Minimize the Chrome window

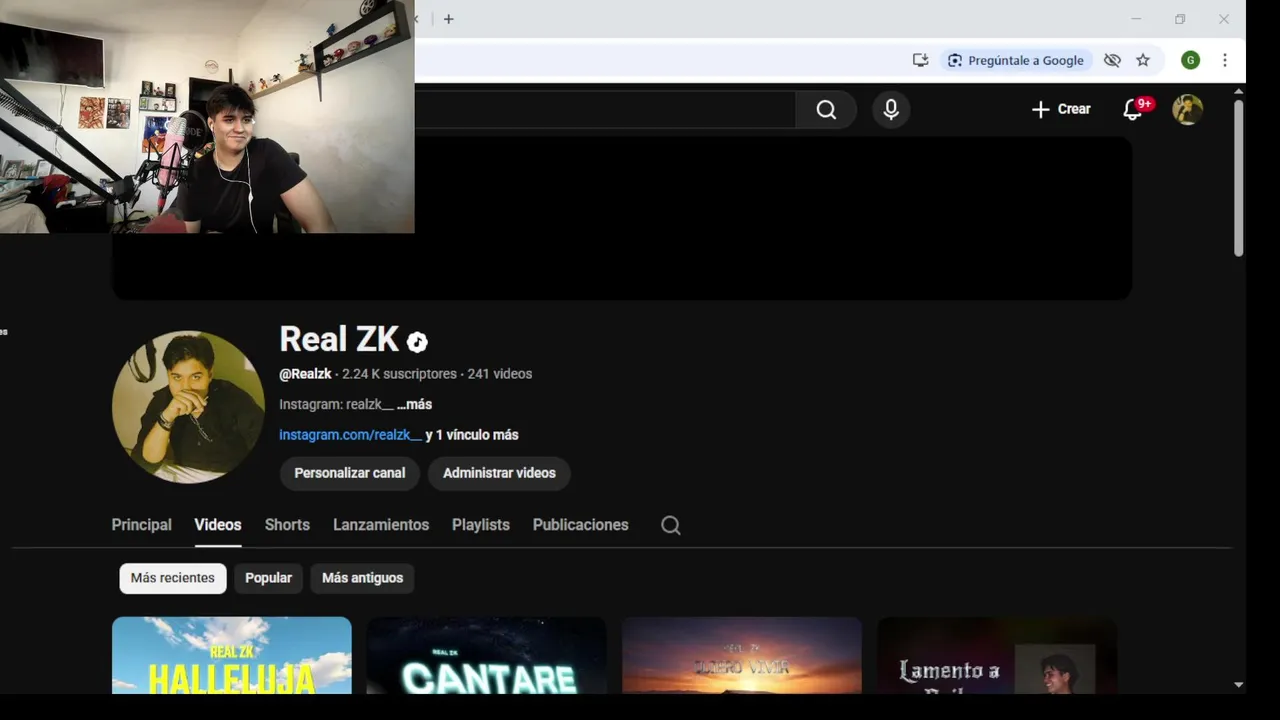(1136, 19)
